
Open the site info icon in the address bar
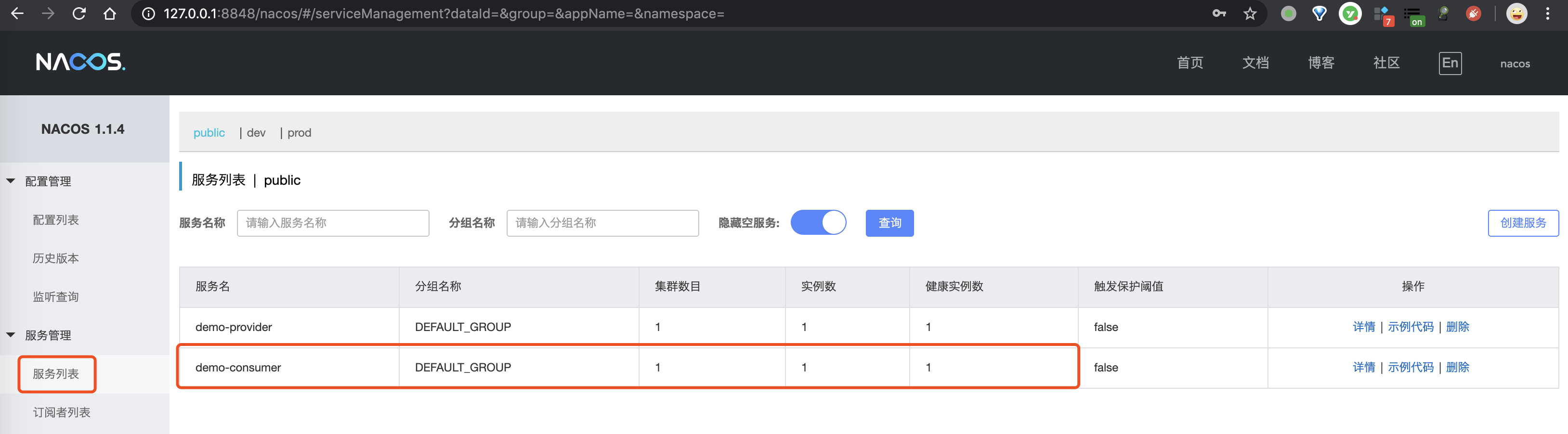(148, 13)
